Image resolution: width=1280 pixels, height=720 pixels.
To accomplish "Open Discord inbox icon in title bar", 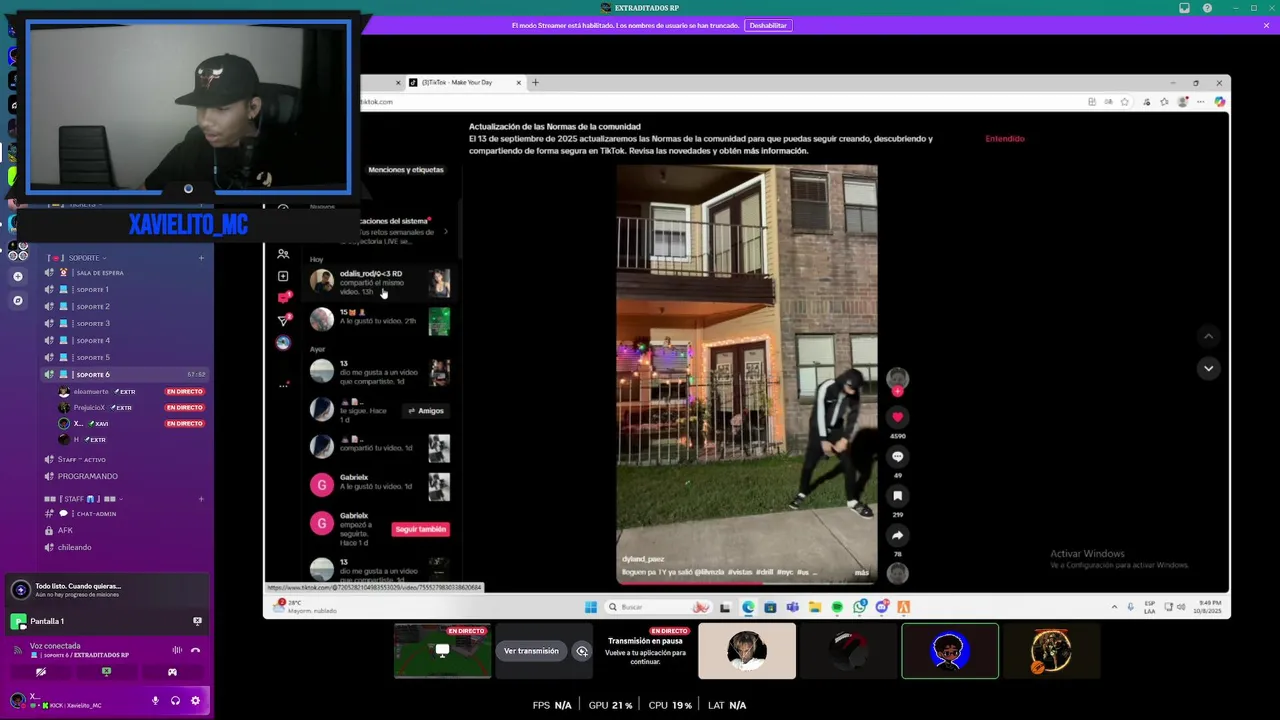I will point(1184,8).
